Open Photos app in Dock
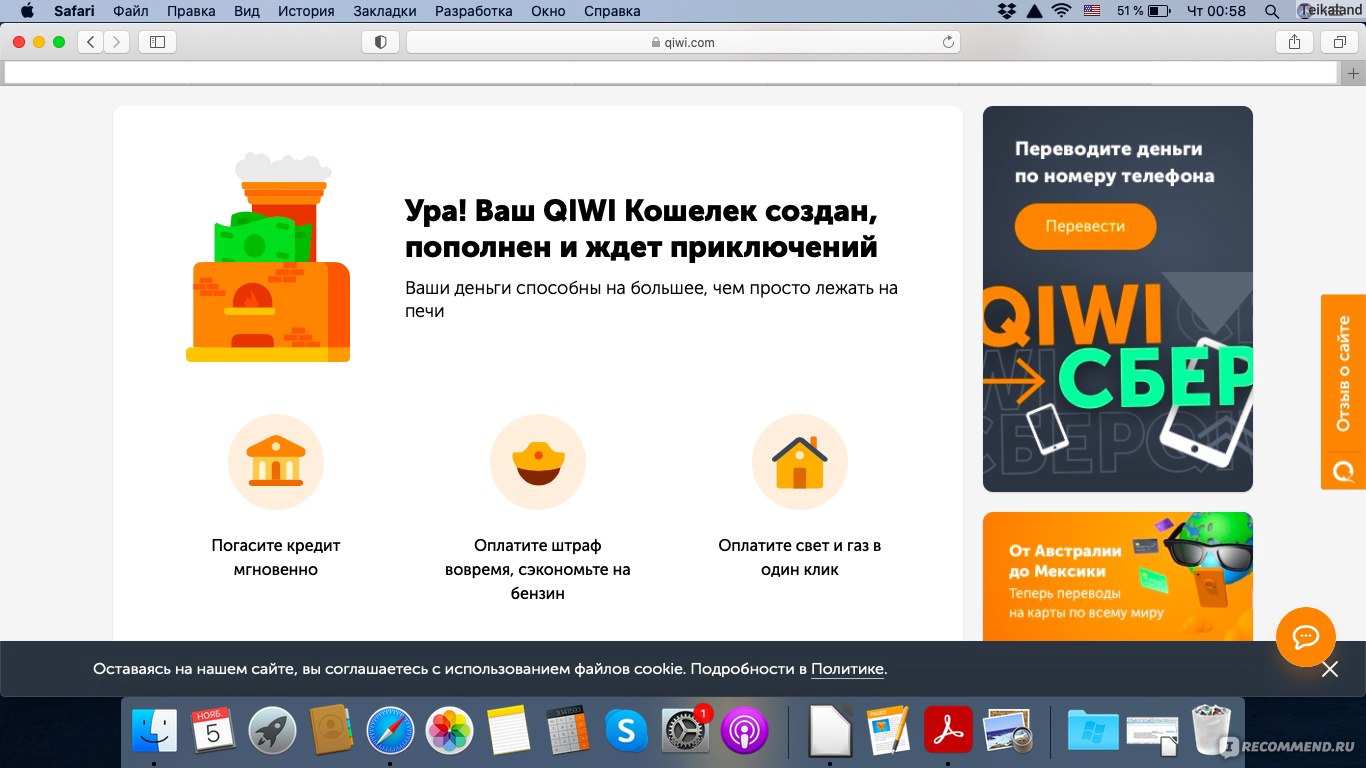 449,731
